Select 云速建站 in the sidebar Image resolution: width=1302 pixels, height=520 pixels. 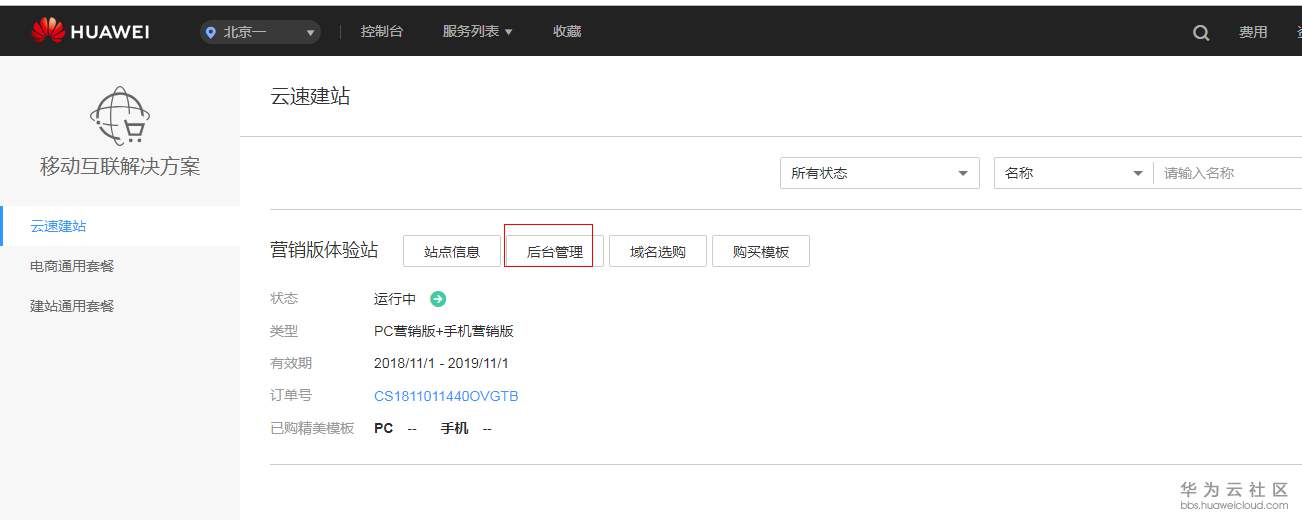point(120,226)
